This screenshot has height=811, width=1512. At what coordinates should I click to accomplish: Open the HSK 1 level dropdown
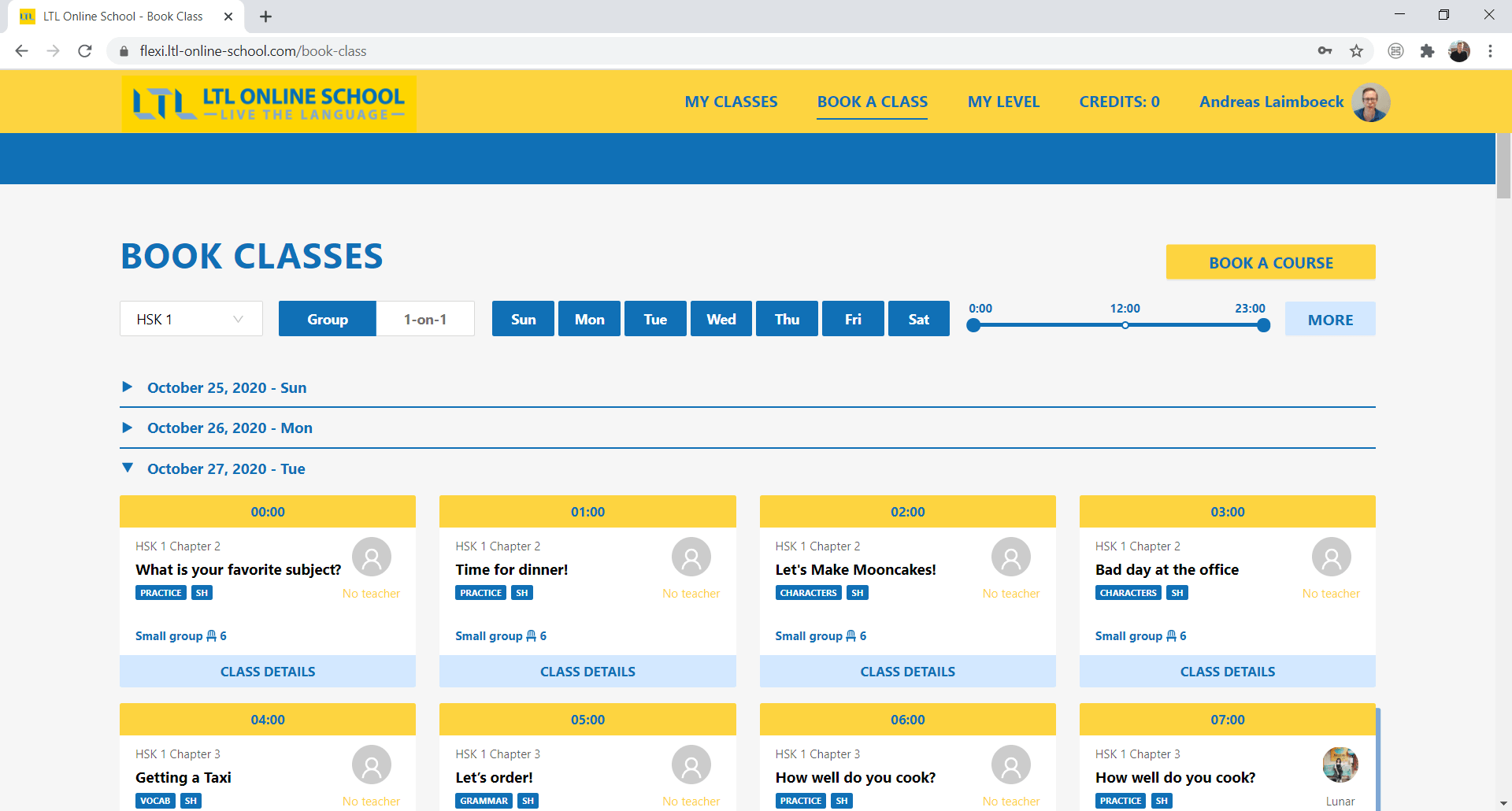pyautogui.click(x=191, y=319)
